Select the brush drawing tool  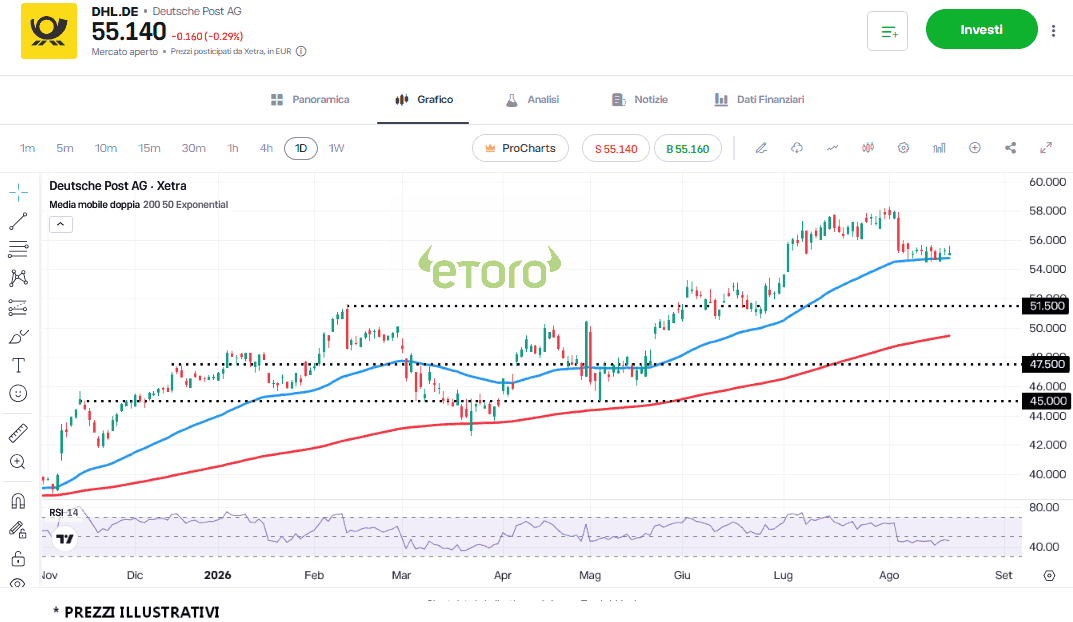coord(18,337)
